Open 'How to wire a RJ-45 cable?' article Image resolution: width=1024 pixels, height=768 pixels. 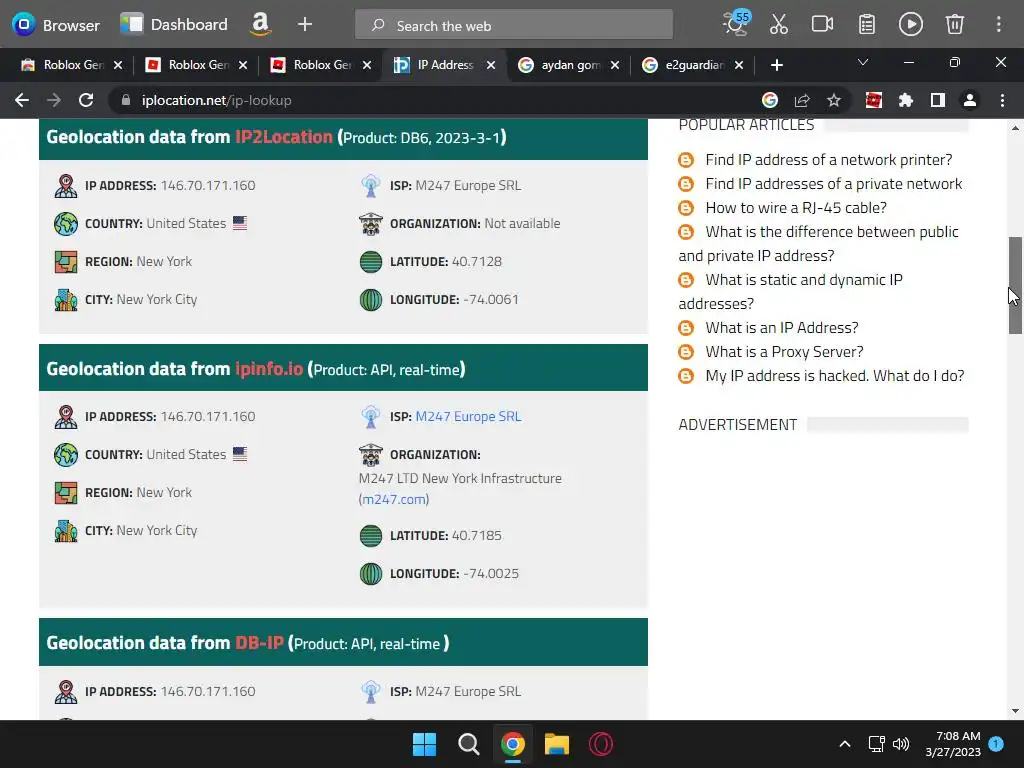tap(796, 208)
